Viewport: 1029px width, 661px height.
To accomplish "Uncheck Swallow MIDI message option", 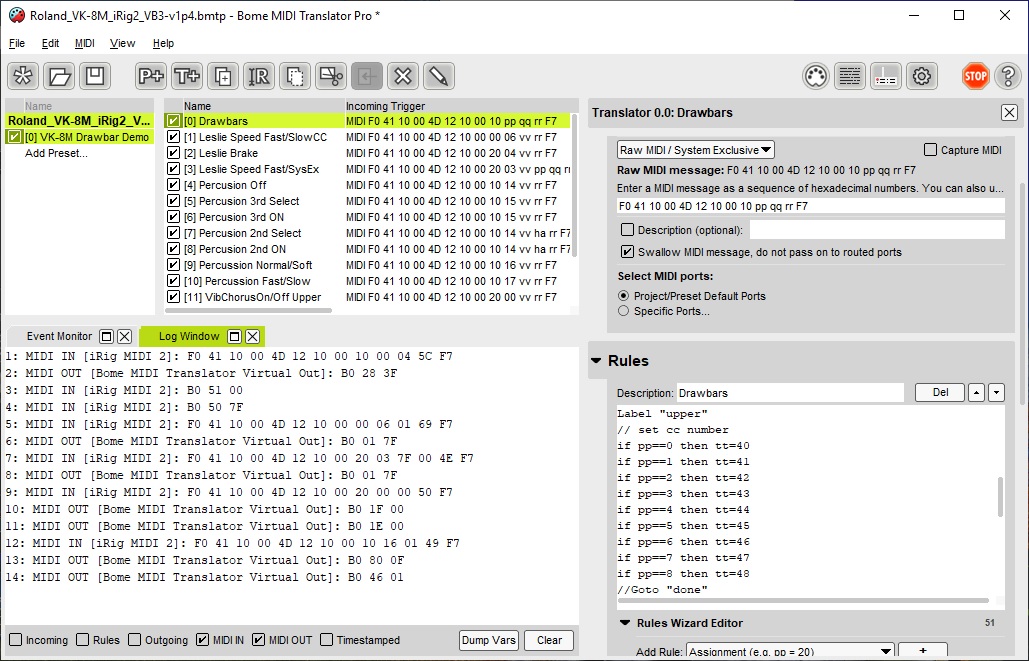I will pyautogui.click(x=627, y=251).
